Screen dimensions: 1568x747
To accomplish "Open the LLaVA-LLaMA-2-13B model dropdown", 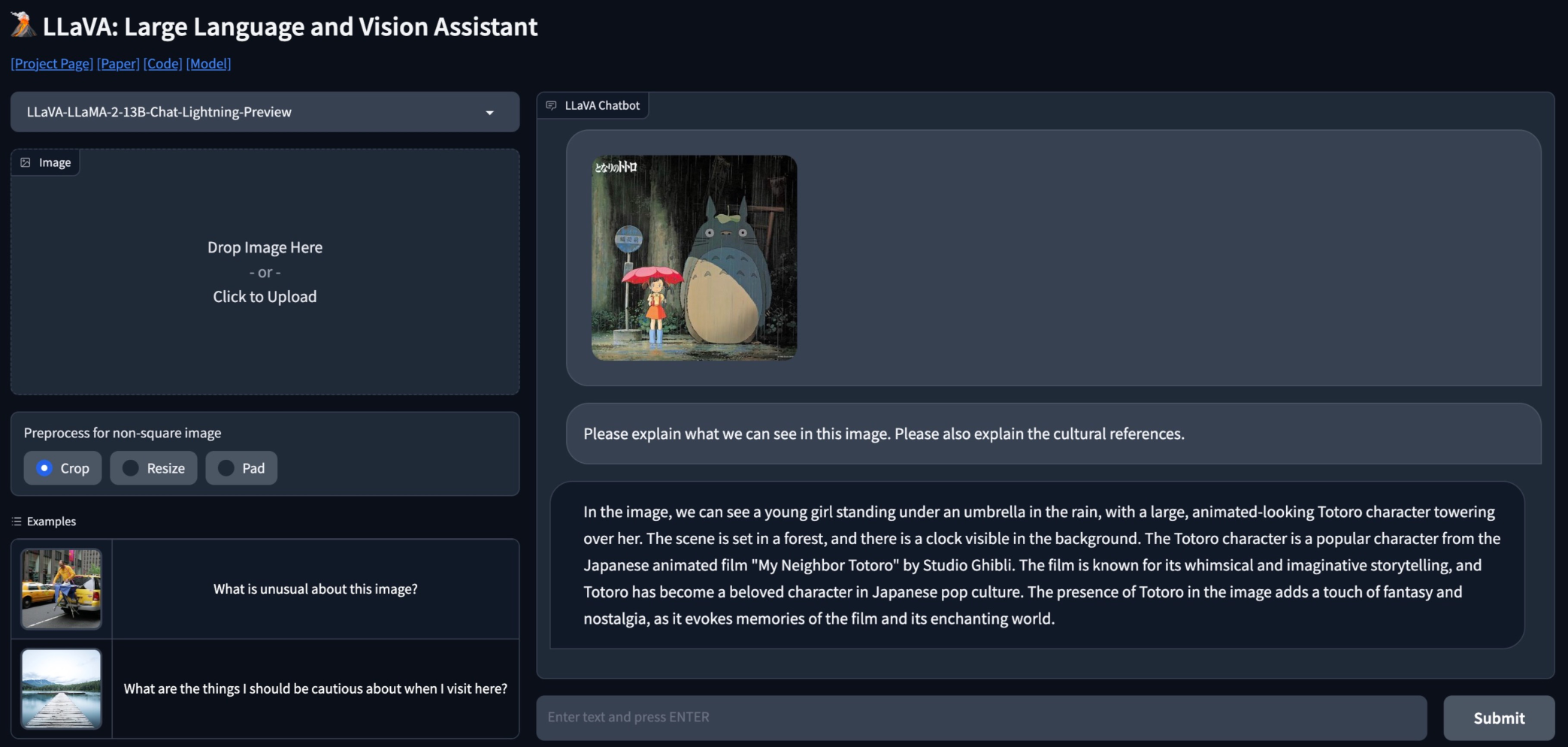I will click(x=265, y=112).
